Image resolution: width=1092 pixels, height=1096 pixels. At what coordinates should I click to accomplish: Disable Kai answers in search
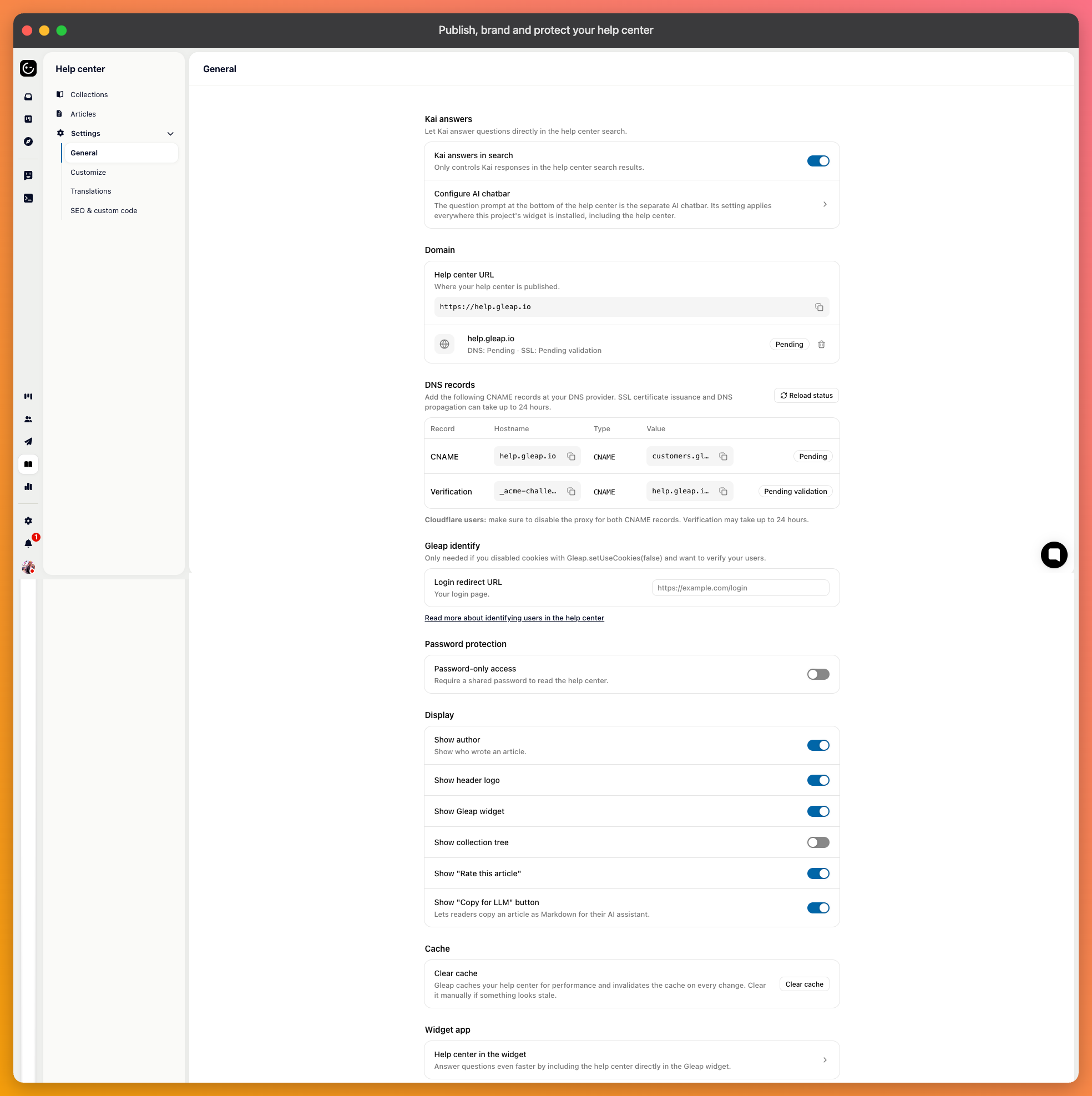click(818, 161)
